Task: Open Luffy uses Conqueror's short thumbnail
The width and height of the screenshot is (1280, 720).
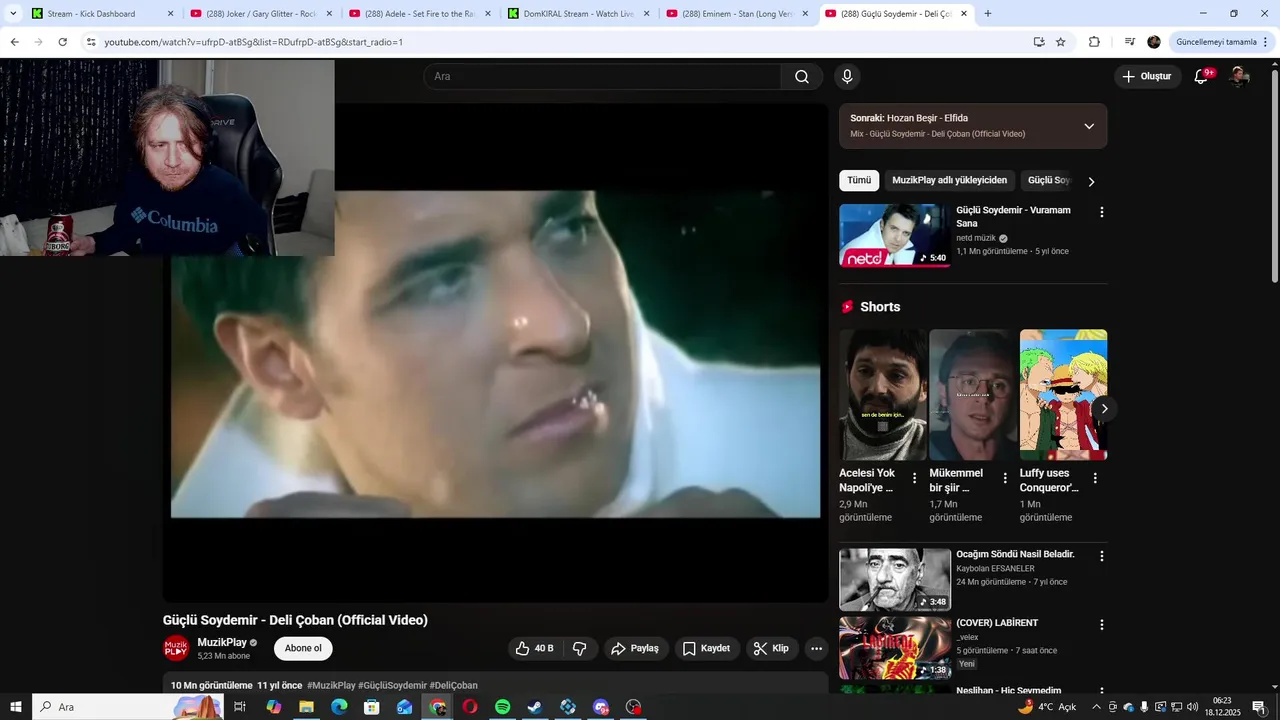Action: click(1063, 394)
